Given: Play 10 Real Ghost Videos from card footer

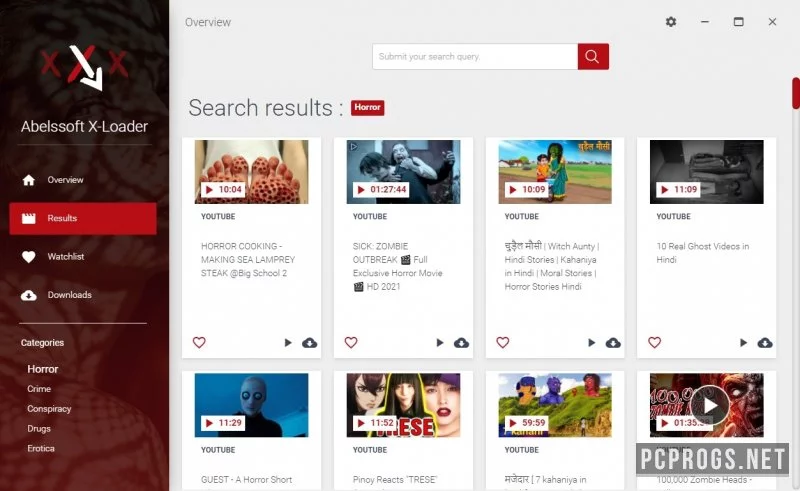Looking at the screenshot, I should 743,343.
